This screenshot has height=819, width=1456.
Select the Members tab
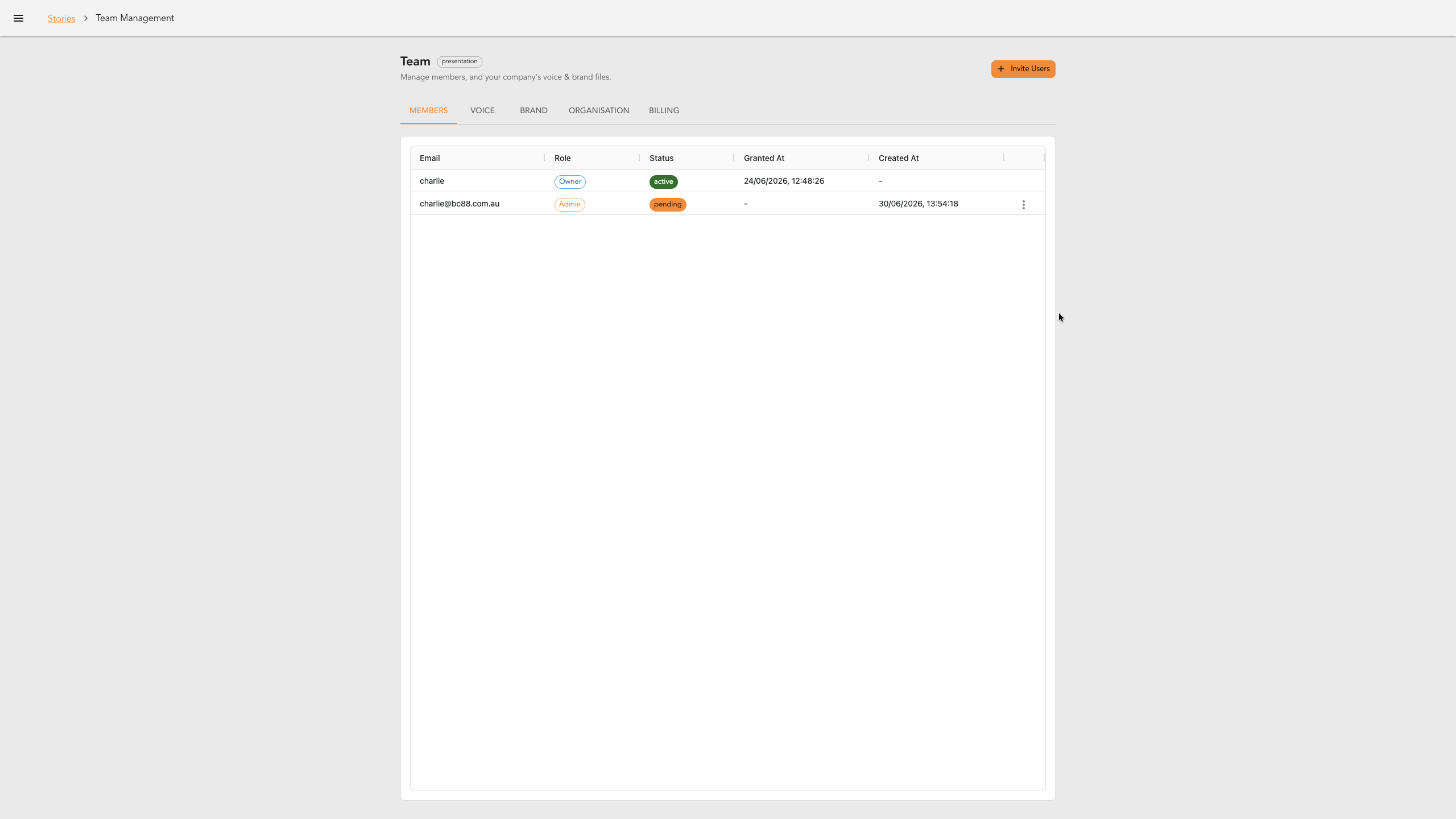429,110
